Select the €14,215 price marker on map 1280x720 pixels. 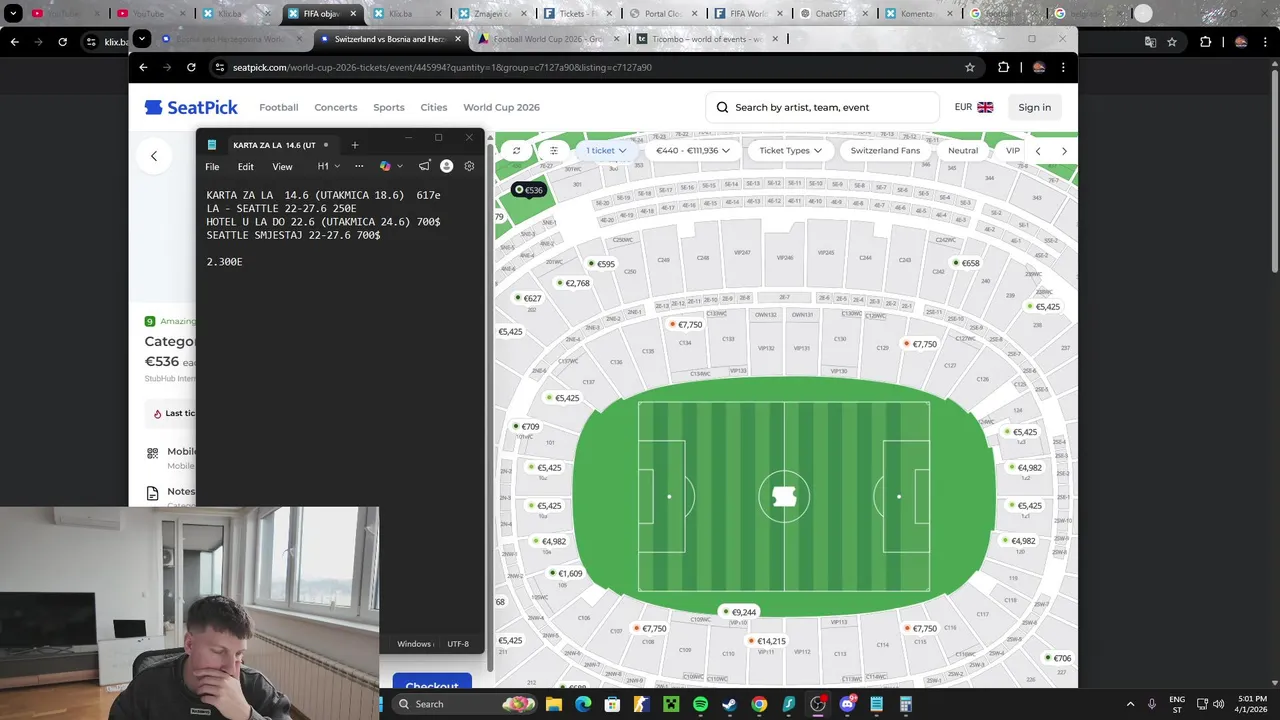pyautogui.click(x=767, y=641)
